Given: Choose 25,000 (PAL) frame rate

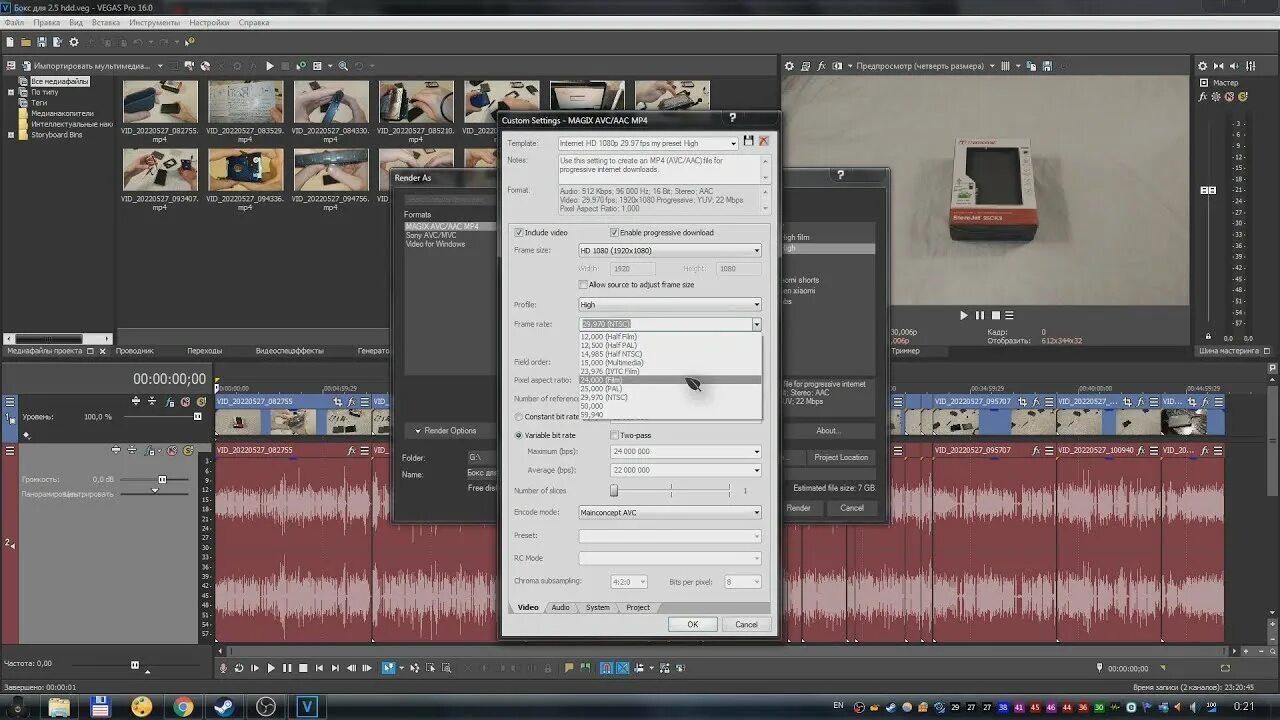Looking at the screenshot, I should tap(670, 389).
